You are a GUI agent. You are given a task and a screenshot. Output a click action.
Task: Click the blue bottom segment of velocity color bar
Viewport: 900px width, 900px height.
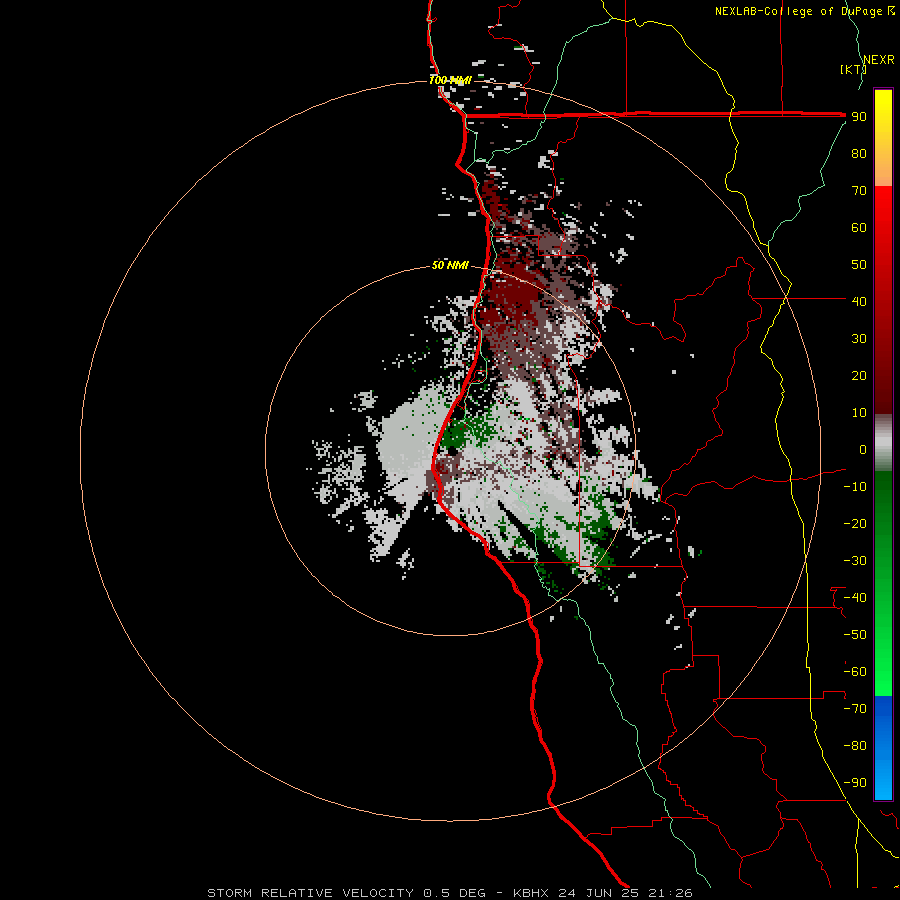point(883,748)
